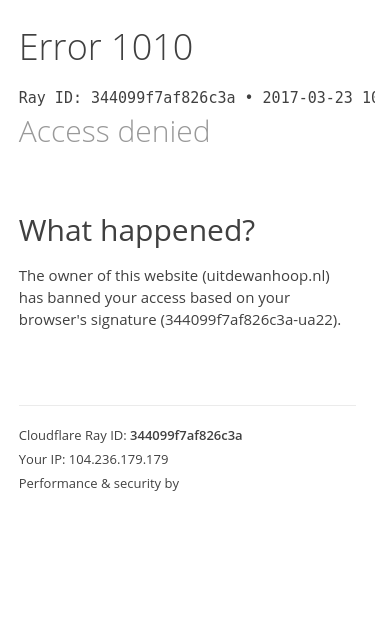Click the Cloudflare Ray ID label in the footer
This screenshot has height=627, width=375.
tap(73, 435)
